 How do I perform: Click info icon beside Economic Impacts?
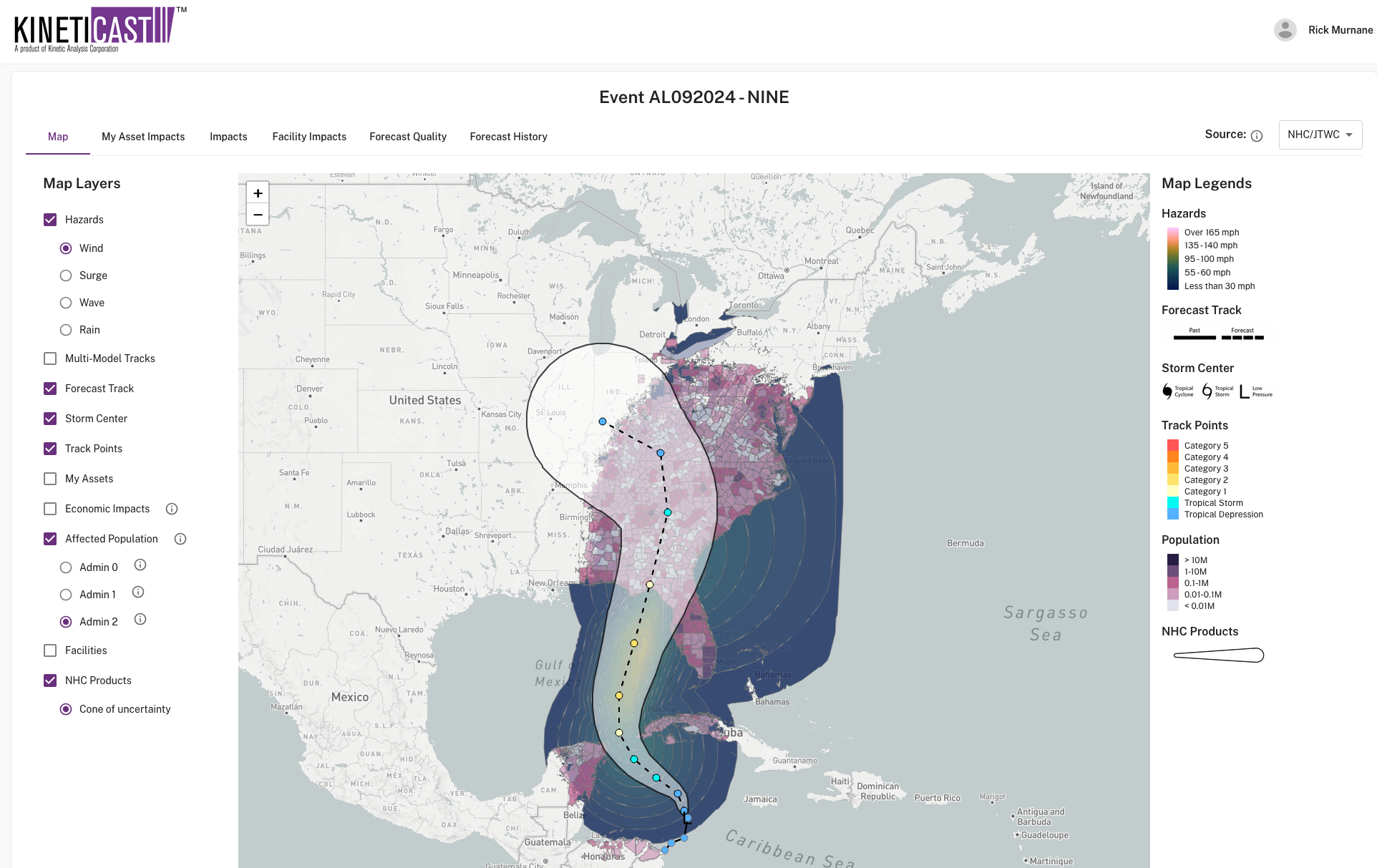[x=172, y=509]
